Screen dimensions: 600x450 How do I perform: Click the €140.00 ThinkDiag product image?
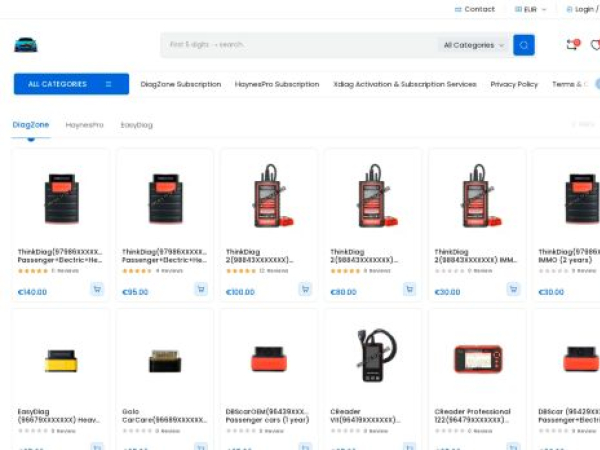click(x=62, y=198)
